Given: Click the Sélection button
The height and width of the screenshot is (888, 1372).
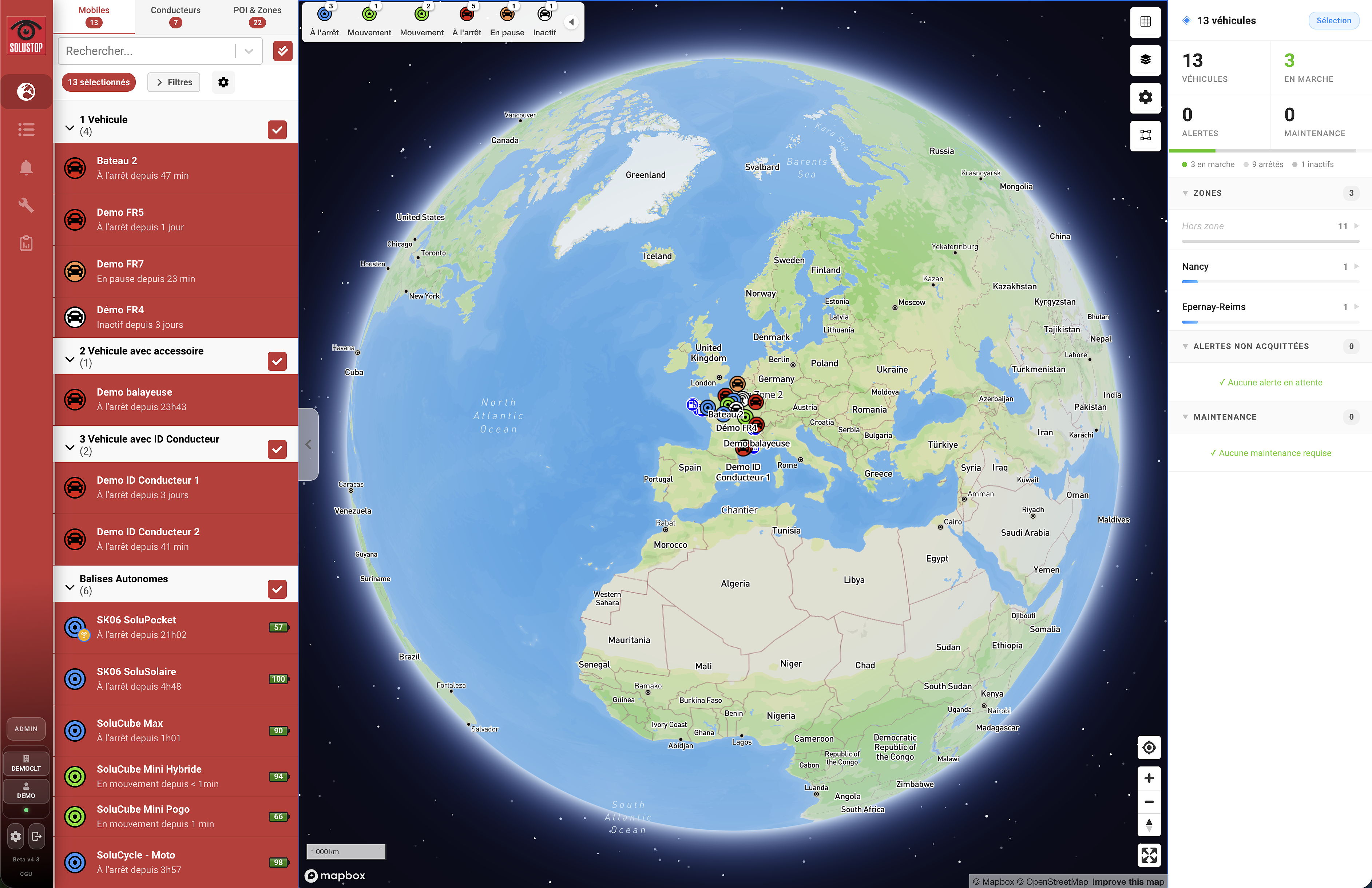Looking at the screenshot, I should click(x=1333, y=20).
